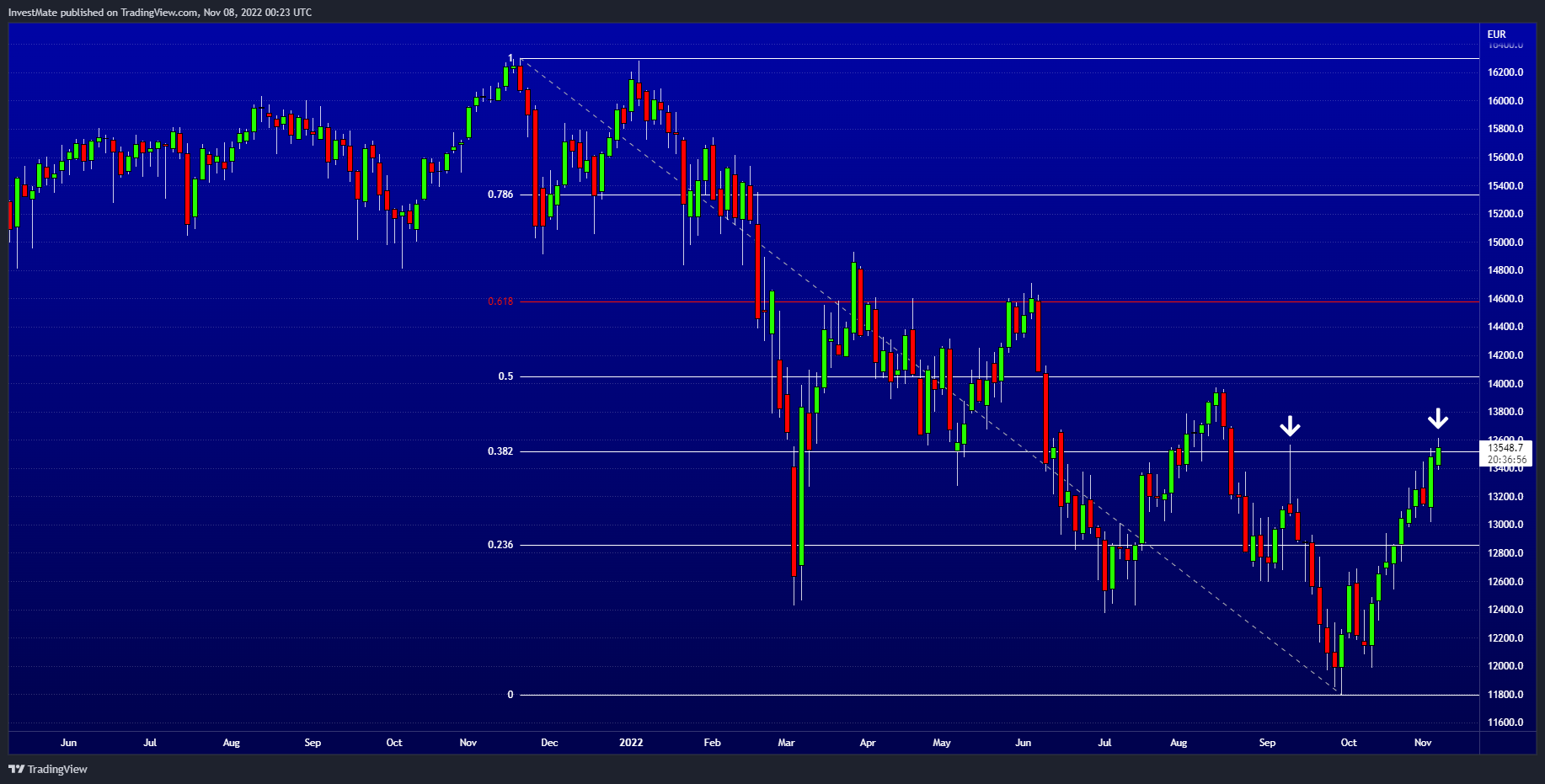This screenshot has width=1545, height=784.
Task: Click the 15800.0 price axis label
Action: (x=1505, y=129)
